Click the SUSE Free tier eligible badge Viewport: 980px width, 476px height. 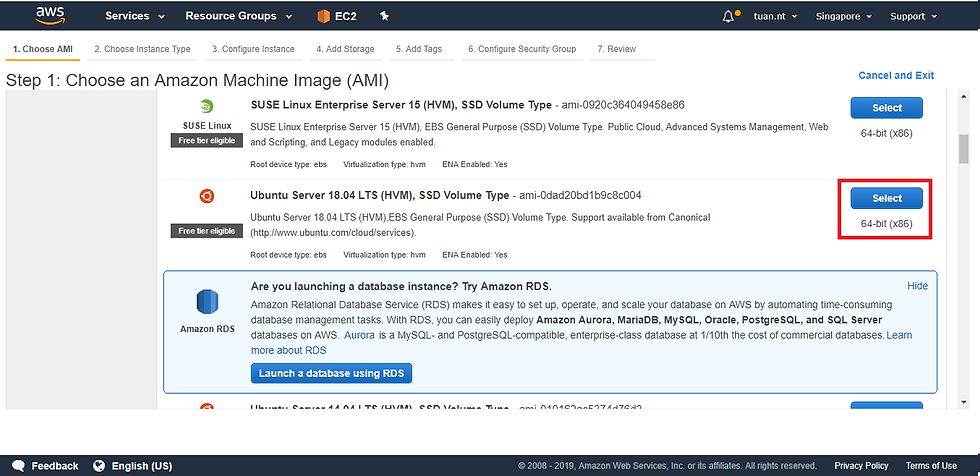click(x=207, y=141)
